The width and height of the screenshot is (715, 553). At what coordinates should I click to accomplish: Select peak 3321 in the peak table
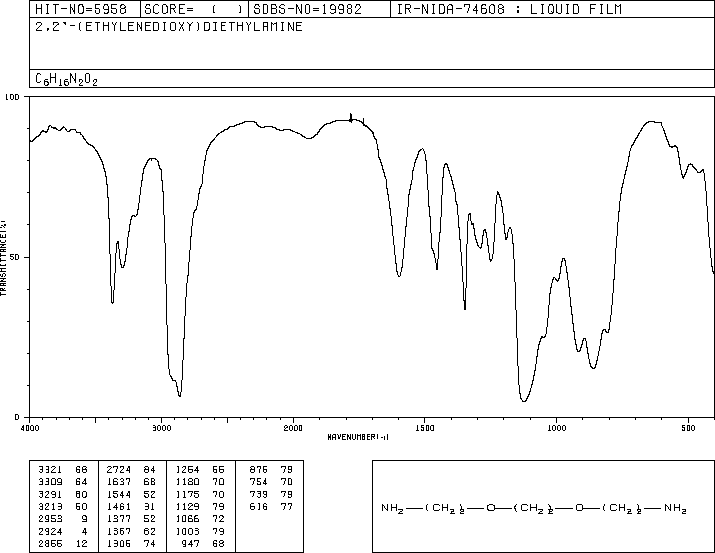tap(50, 470)
